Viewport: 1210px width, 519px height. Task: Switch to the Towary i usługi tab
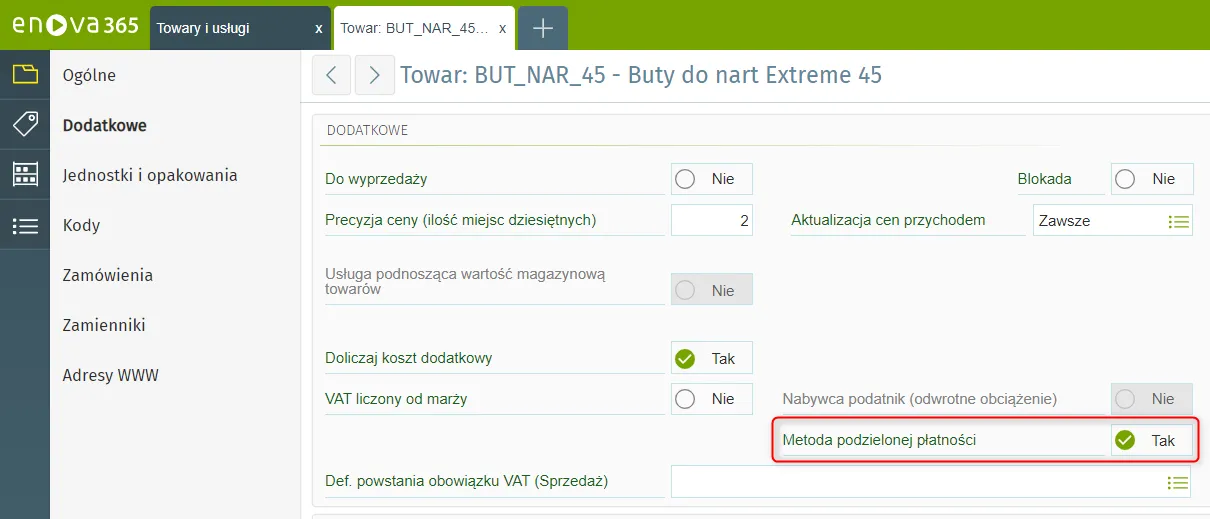tap(240, 28)
